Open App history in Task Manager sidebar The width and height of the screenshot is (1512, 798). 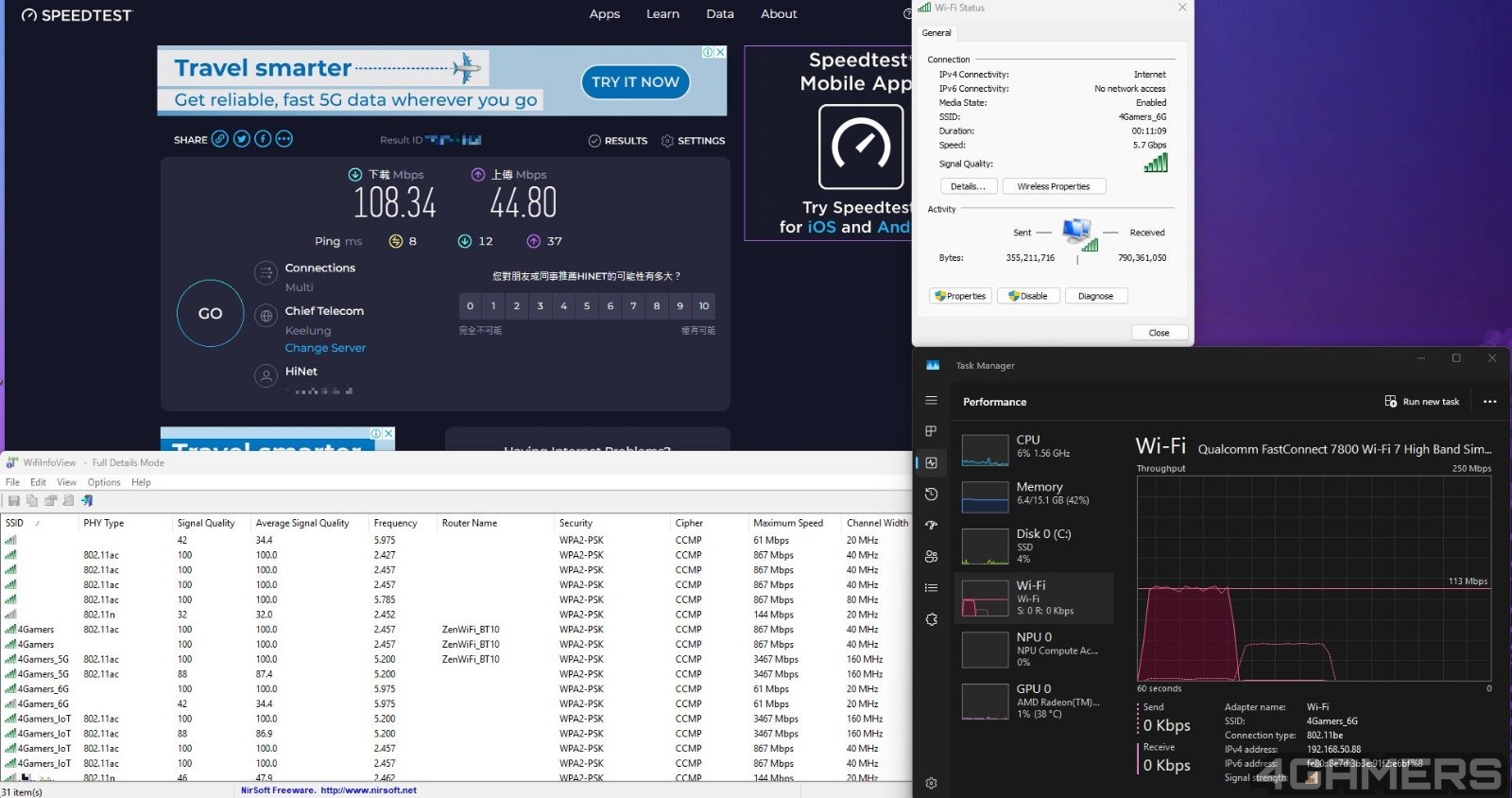point(931,494)
